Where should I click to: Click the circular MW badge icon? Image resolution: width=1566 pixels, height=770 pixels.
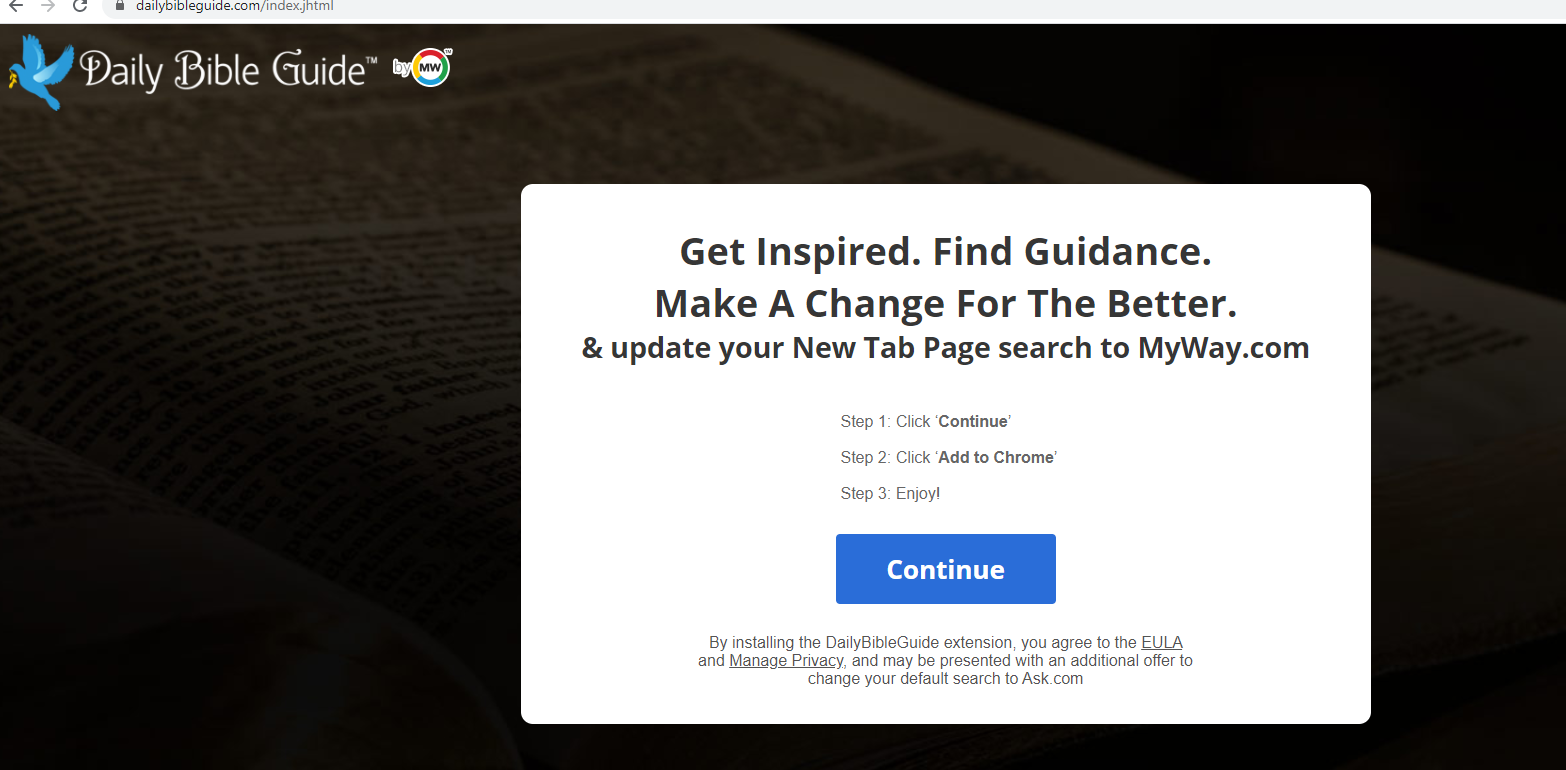tap(432, 67)
